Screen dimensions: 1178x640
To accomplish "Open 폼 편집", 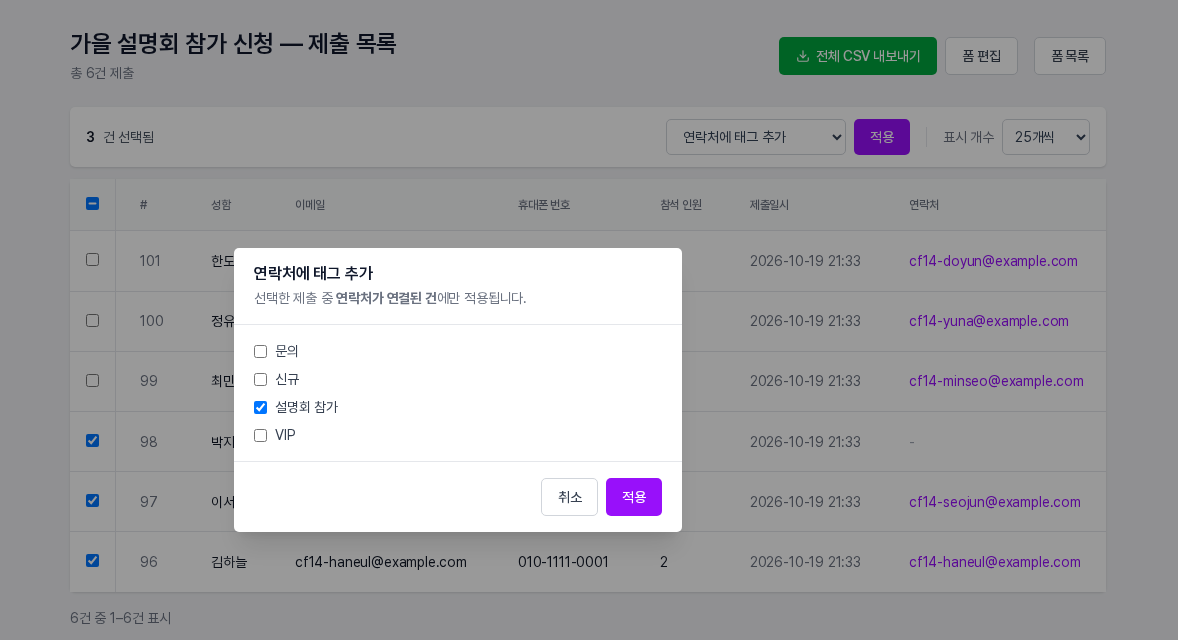I will point(981,56).
